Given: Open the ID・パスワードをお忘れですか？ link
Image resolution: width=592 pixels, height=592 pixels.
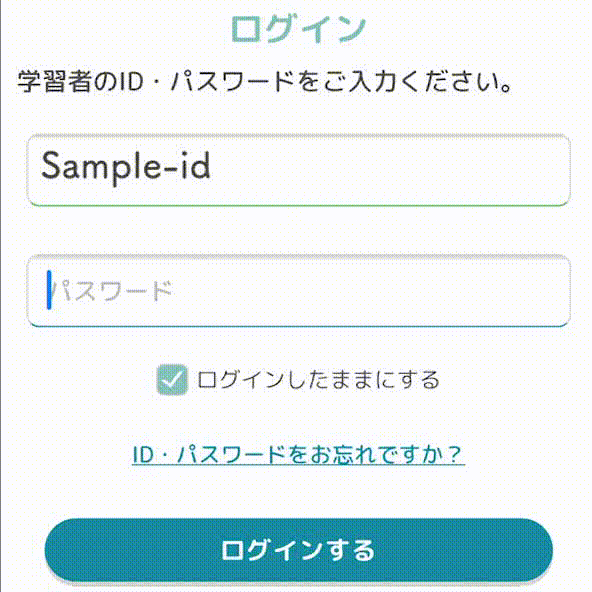Looking at the screenshot, I should (x=298, y=454).
